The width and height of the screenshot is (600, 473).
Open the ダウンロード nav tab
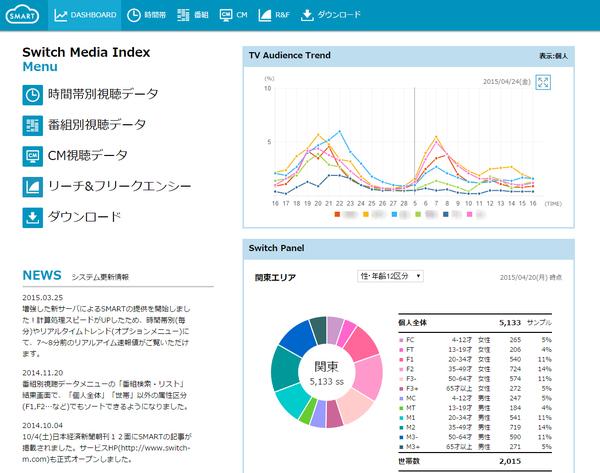(x=330, y=15)
